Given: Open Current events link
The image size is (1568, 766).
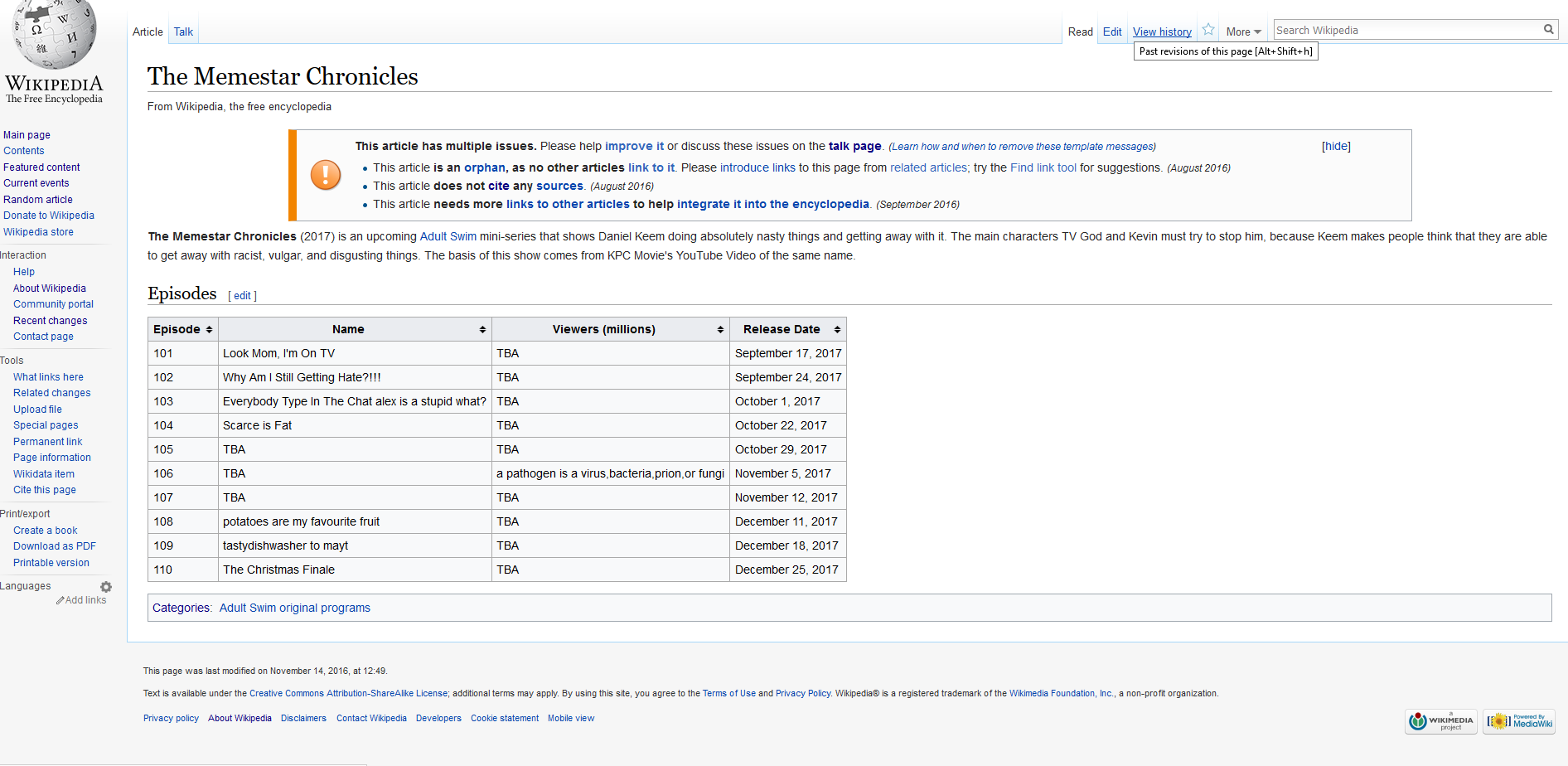Looking at the screenshot, I should tap(36, 183).
